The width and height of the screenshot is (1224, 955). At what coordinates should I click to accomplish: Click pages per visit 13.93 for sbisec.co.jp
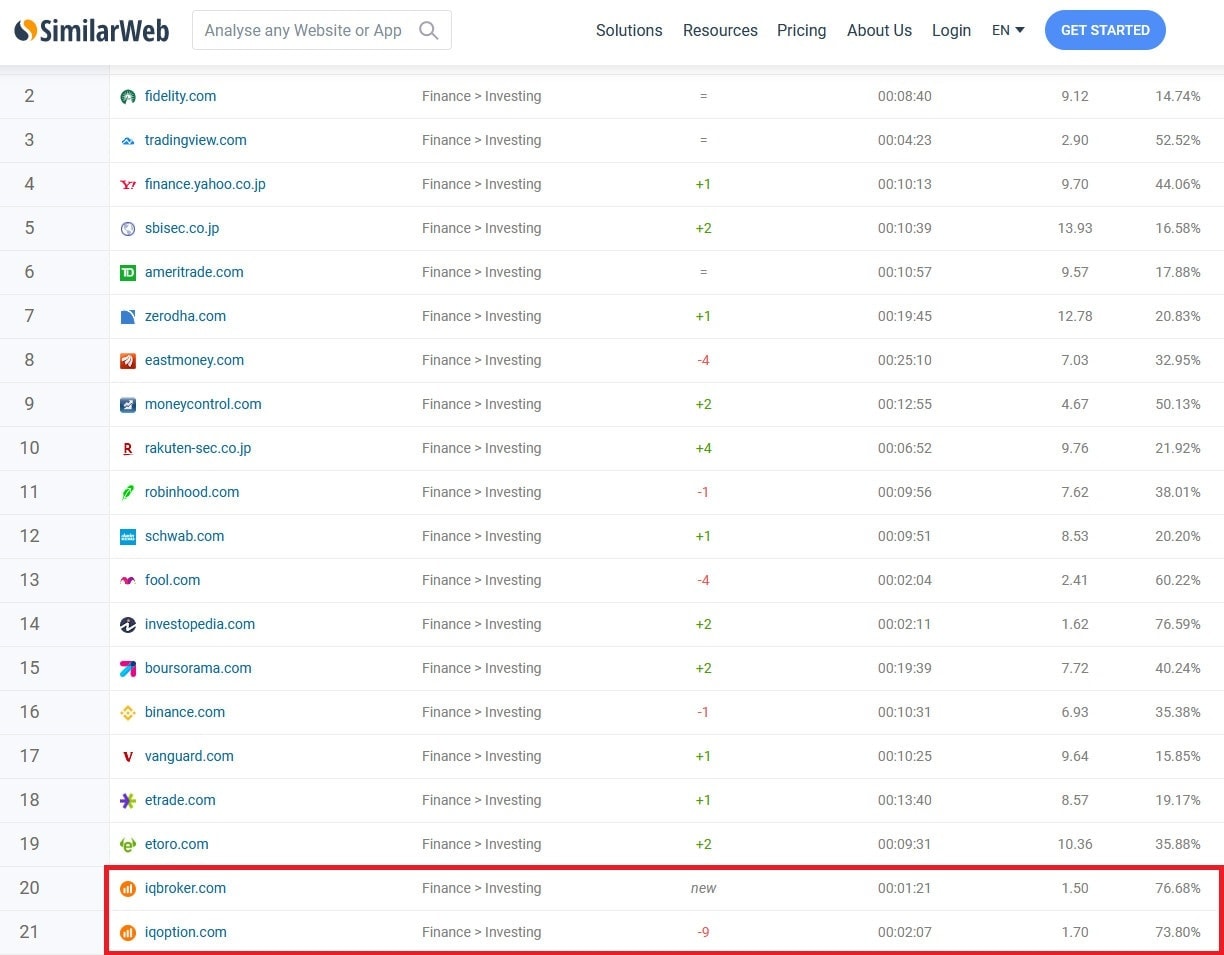(x=1074, y=228)
